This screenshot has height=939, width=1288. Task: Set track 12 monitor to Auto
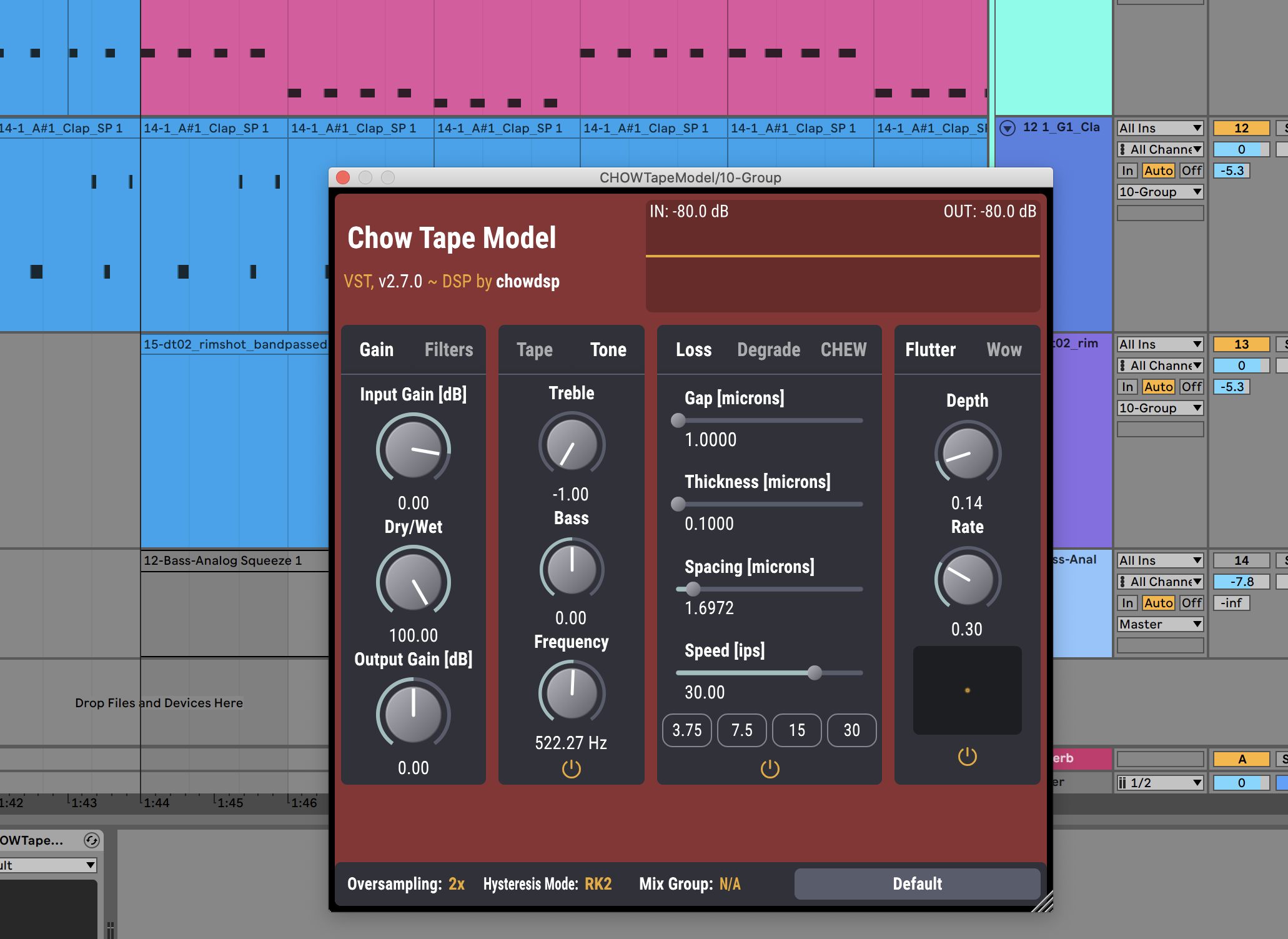[1158, 171]
